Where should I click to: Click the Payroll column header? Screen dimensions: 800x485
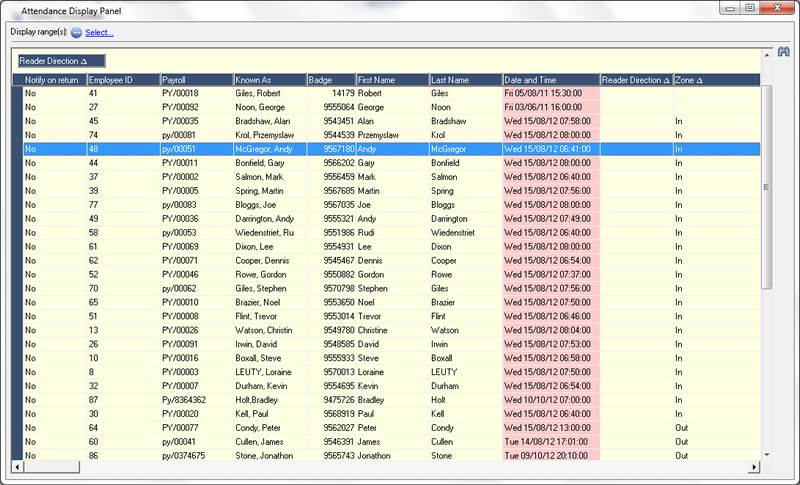pyautogui.click(x=196, y=80)
